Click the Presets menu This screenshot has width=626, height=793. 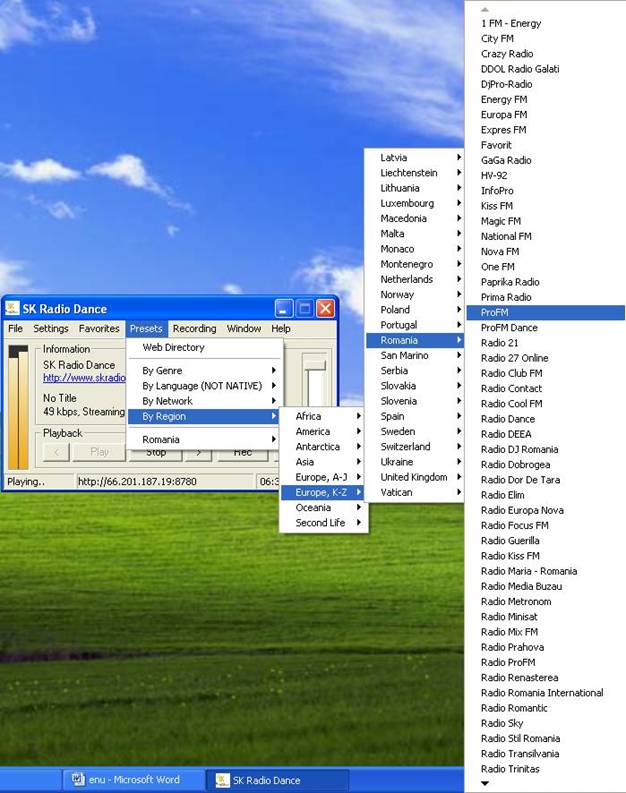click(x=146, y=329)
